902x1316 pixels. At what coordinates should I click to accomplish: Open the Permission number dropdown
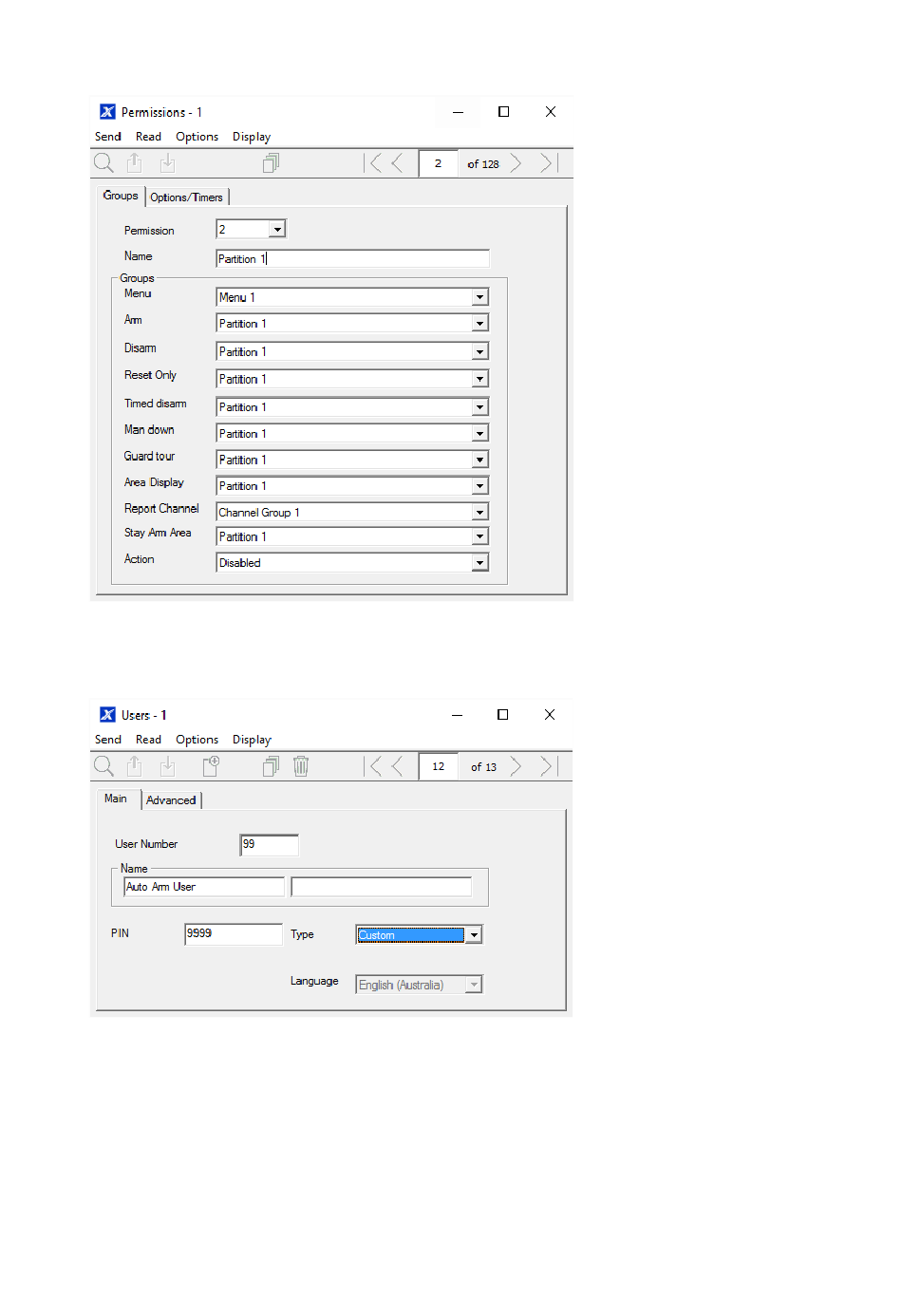pos(277,230)
